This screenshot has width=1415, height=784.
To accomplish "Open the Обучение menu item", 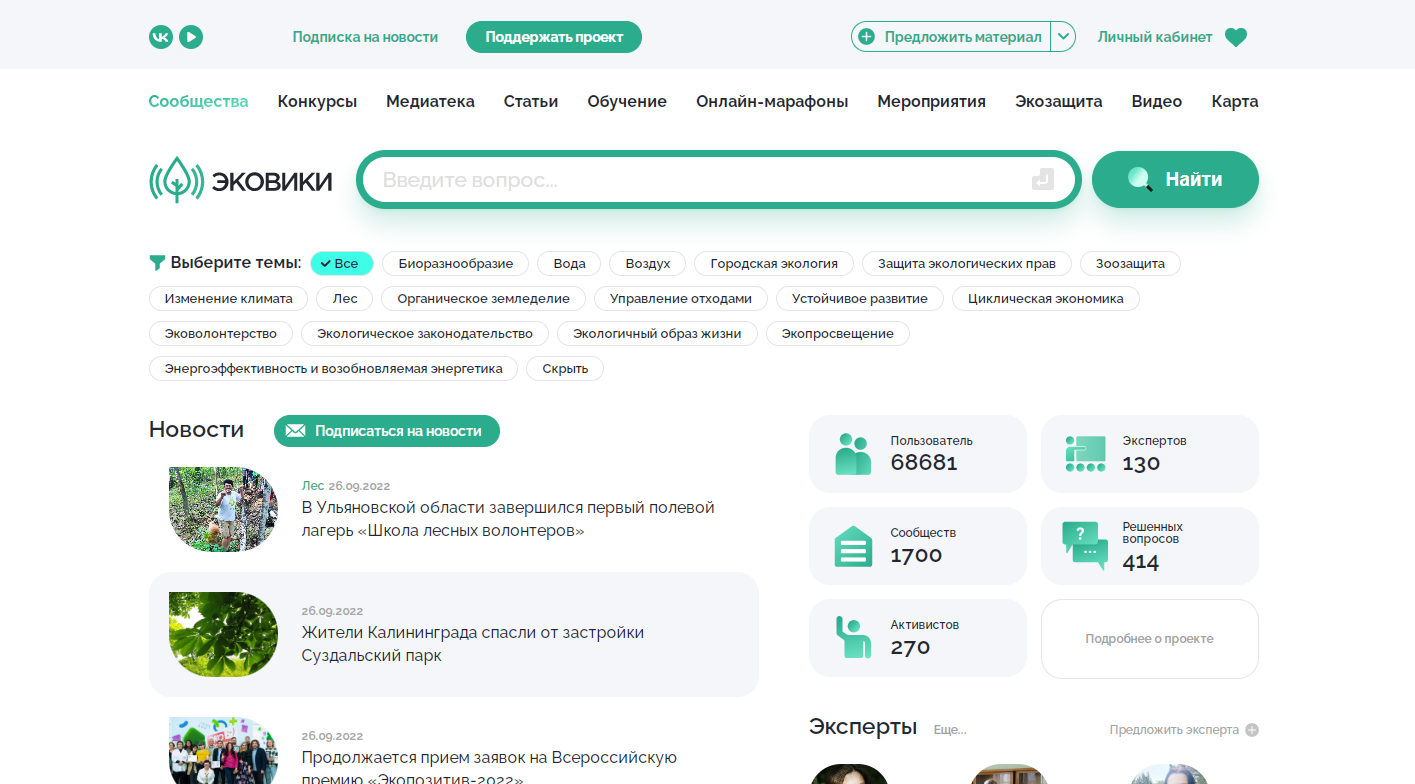I will (627, 101).
